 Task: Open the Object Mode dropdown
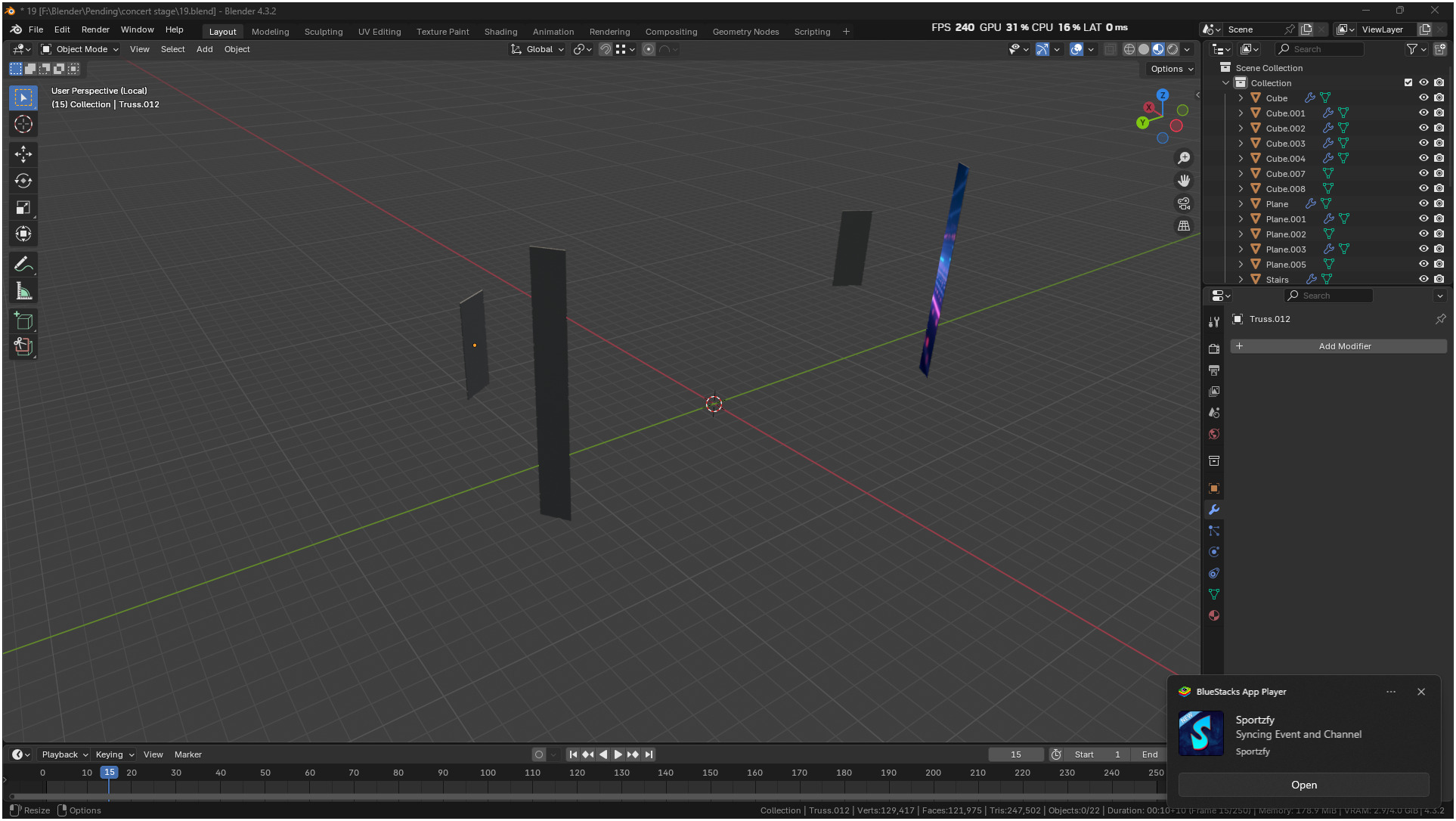[80, 49]
